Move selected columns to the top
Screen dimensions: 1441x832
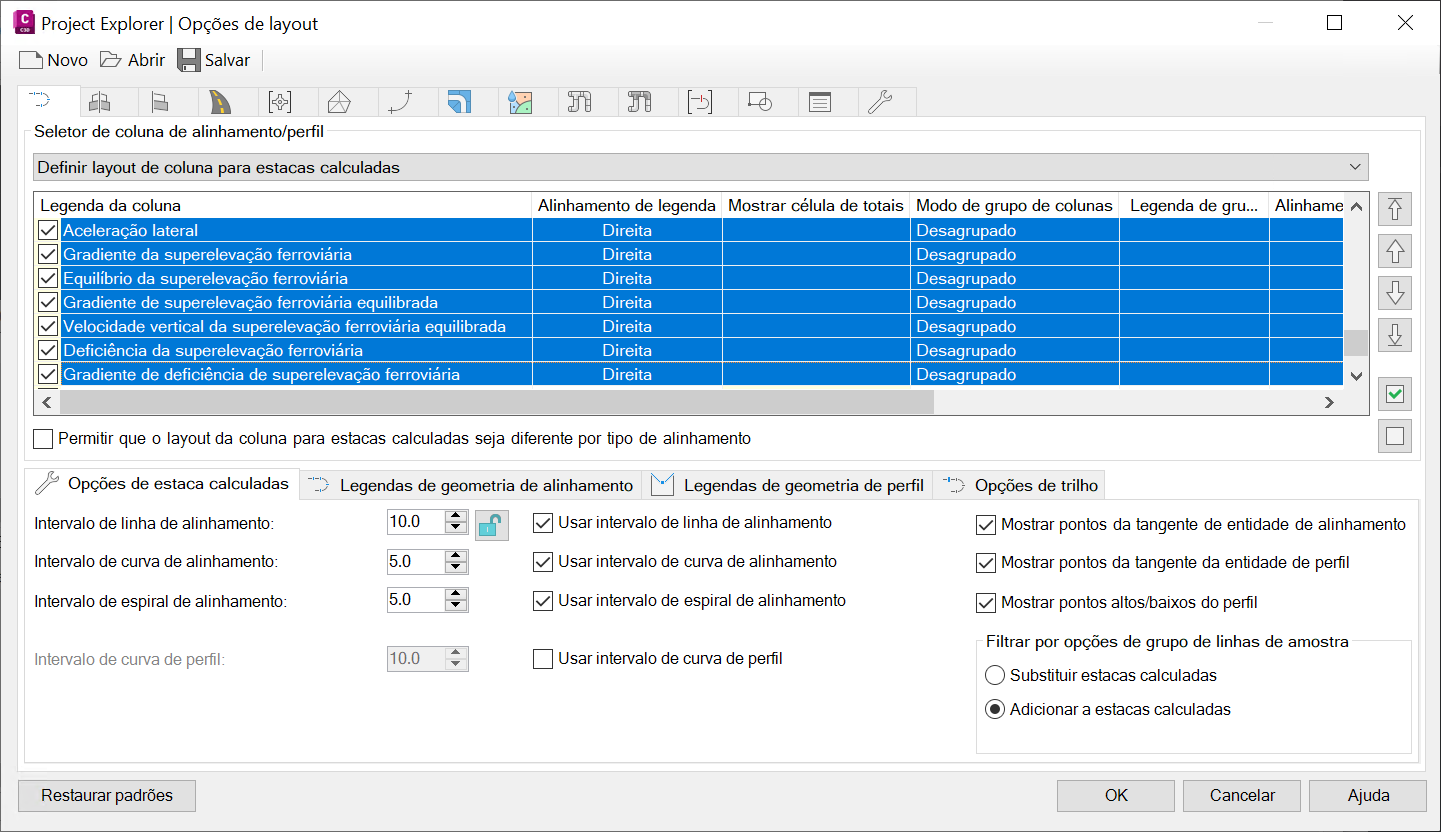coord(1395,209)
